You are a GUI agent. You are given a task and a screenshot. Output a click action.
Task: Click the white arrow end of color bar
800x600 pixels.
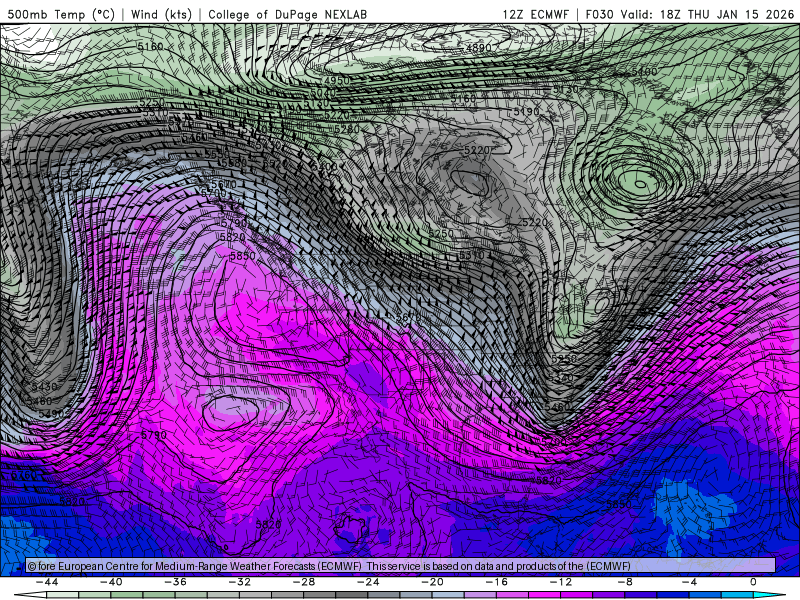coord(30,595)
